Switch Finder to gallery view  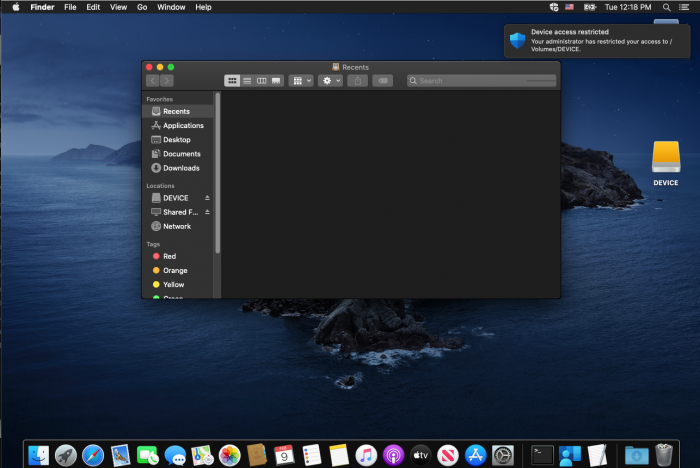click(x=276, y=80)
